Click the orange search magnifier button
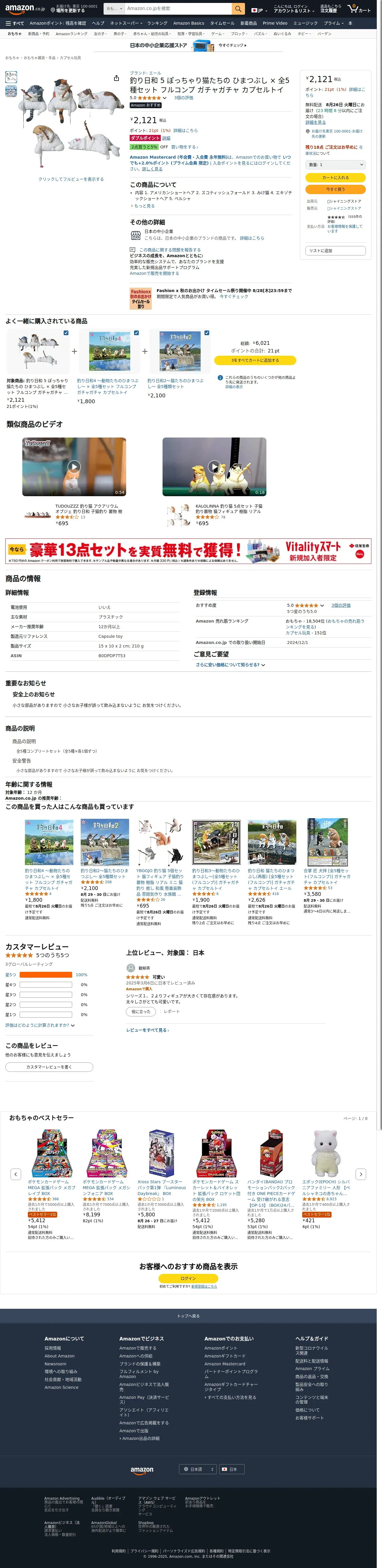The width and height of the screenshot is (382, 1568). (x=238, y=9)
